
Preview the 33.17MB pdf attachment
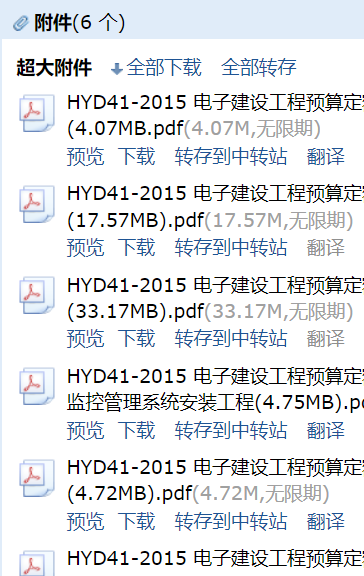86,338
